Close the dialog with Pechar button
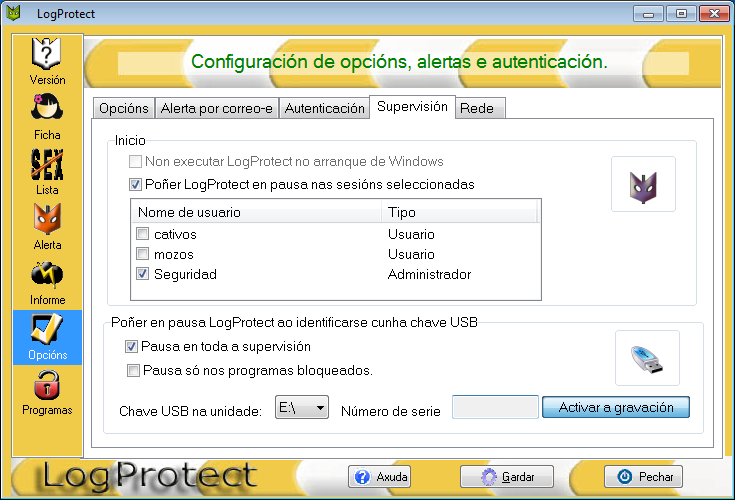The height and width of the screenshot is (500, 735). pyautogui.click(x=643, y=477)
